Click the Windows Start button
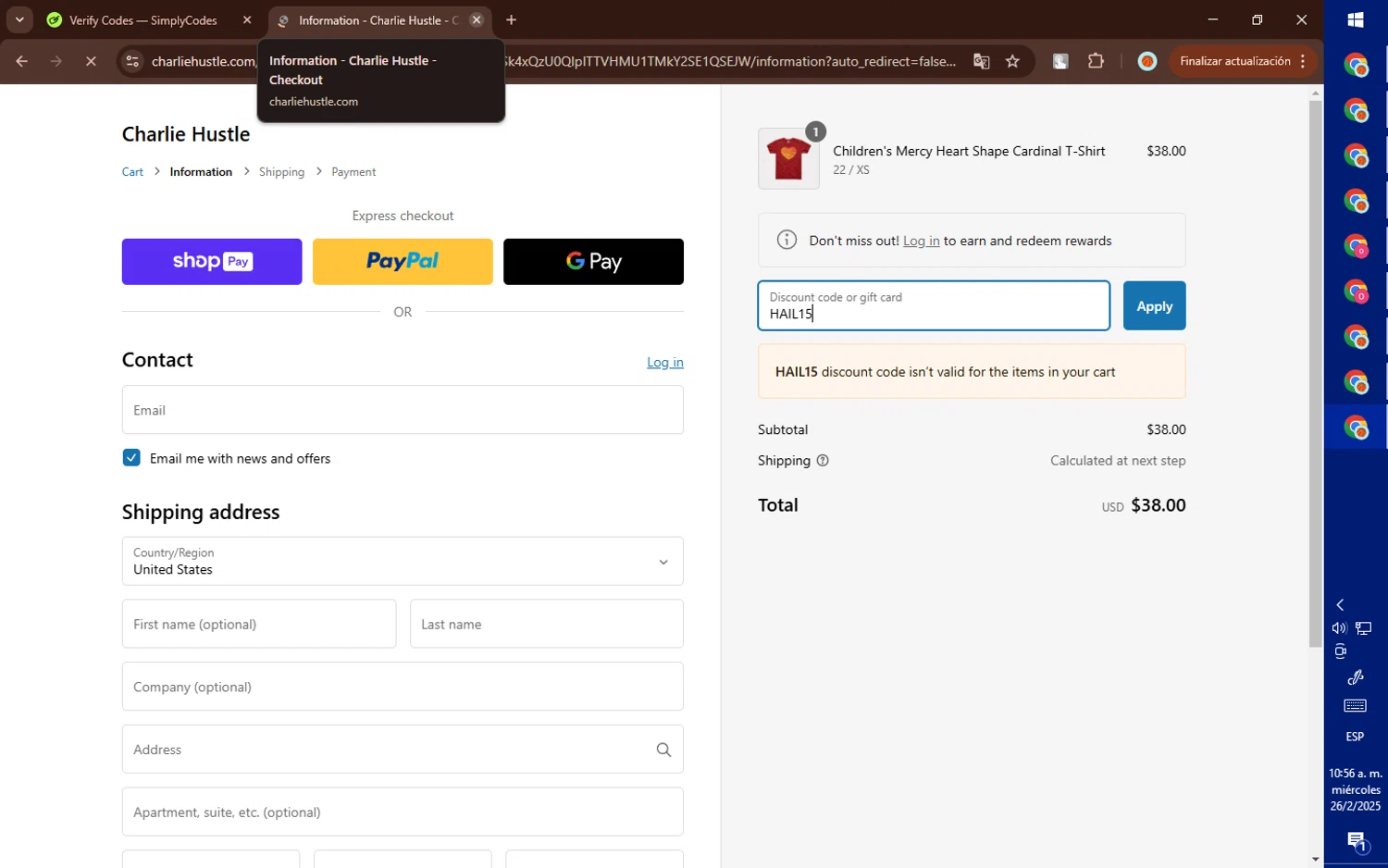 (1356, 20)
